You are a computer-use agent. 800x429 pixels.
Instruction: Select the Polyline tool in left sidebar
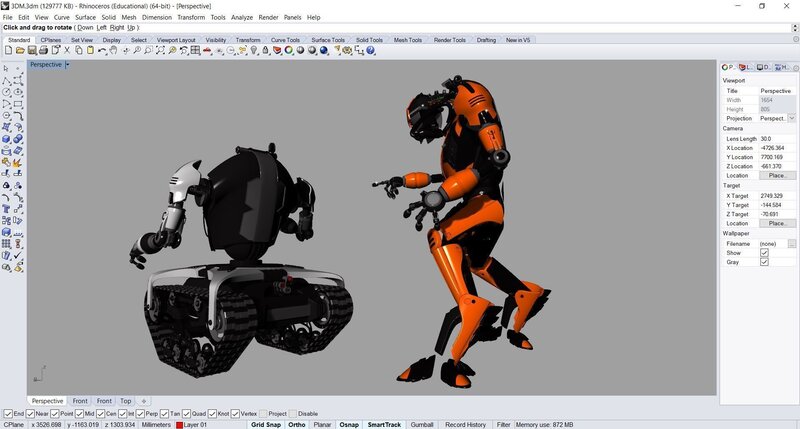tap(7, 80)
